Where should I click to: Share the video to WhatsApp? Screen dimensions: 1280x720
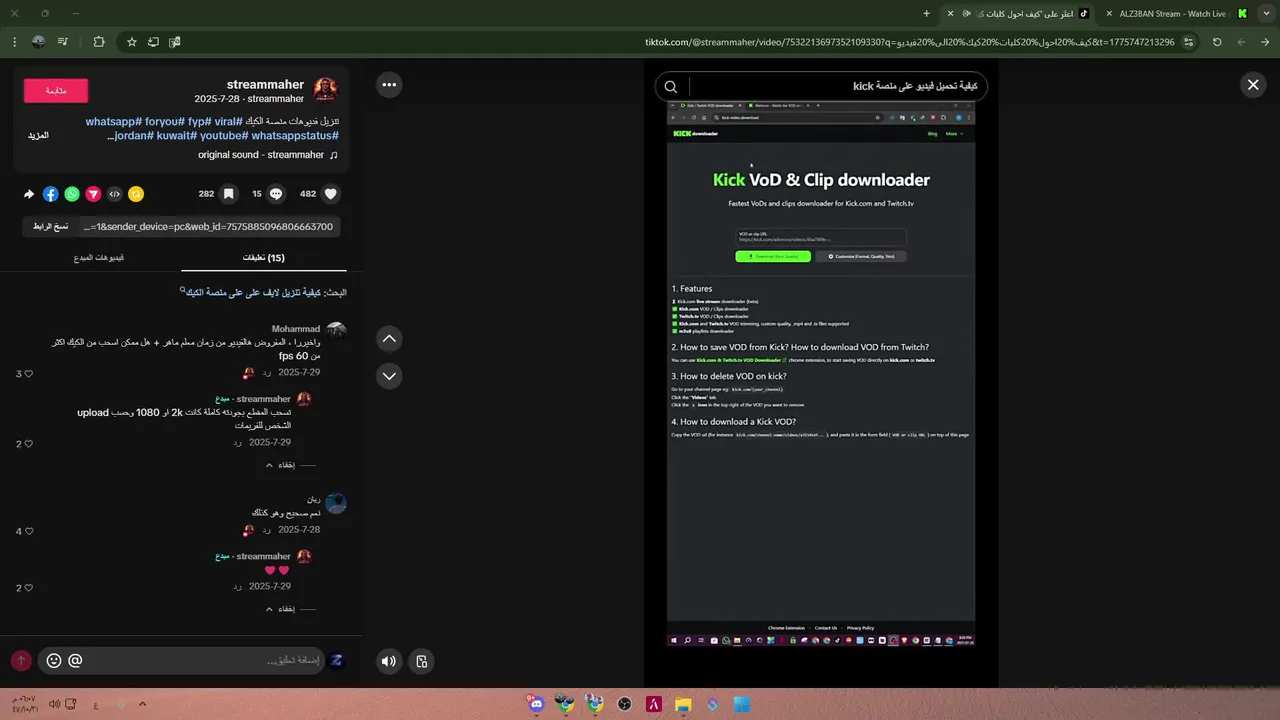point(72,194)
